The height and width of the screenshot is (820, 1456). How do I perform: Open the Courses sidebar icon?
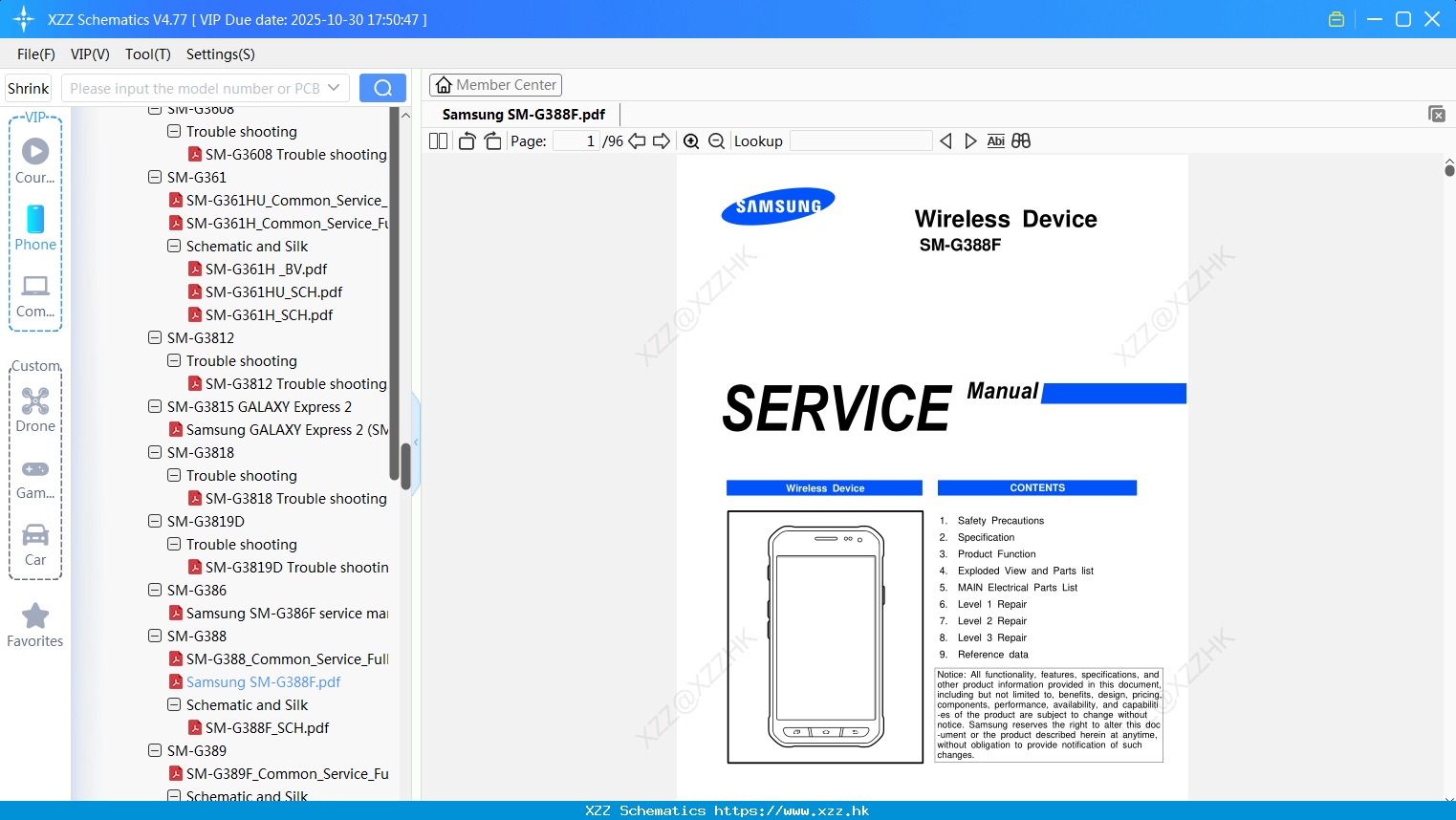pyautogui.click(x=35, y=161)
